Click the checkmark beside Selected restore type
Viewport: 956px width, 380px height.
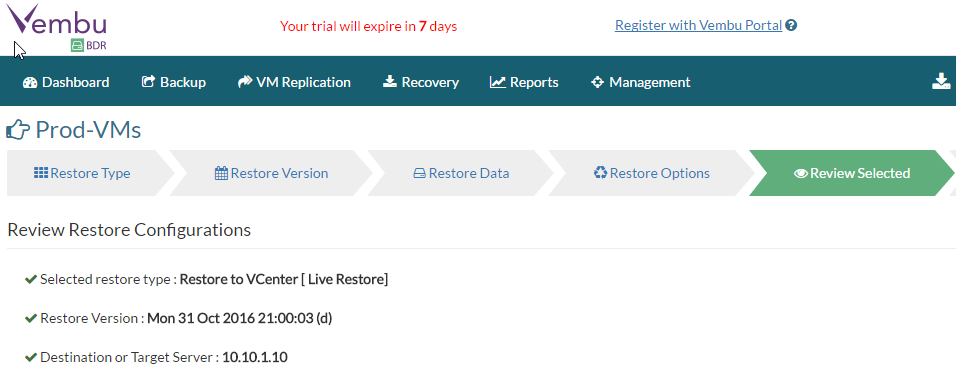pyautogui.click(x=31, y=279)
